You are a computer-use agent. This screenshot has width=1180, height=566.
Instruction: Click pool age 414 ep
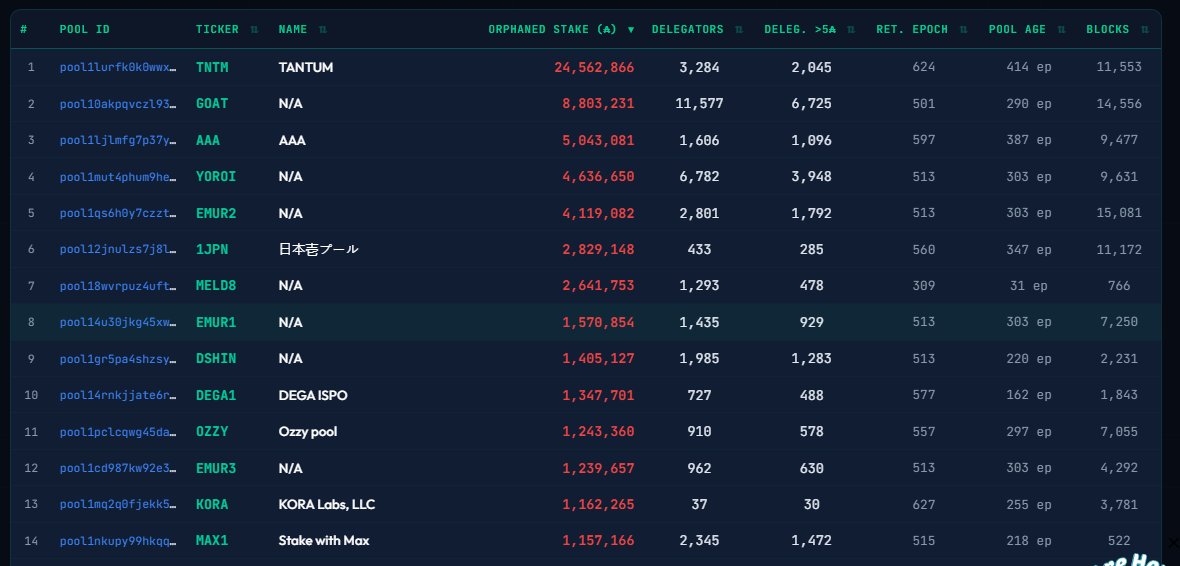(1029, 67)
